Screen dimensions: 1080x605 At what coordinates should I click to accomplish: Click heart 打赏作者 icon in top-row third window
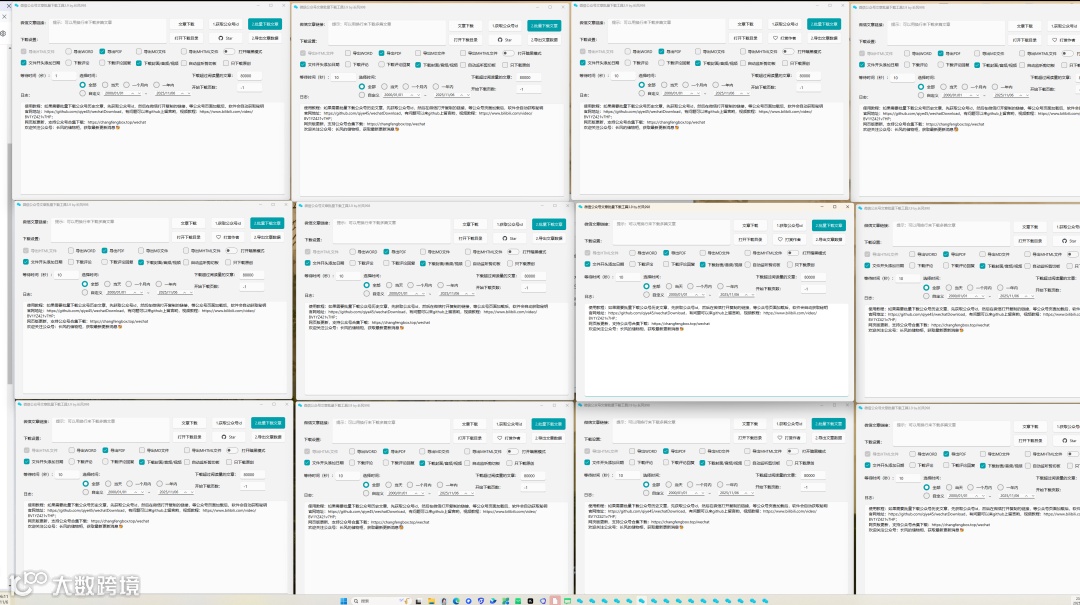tap(776, 38)
